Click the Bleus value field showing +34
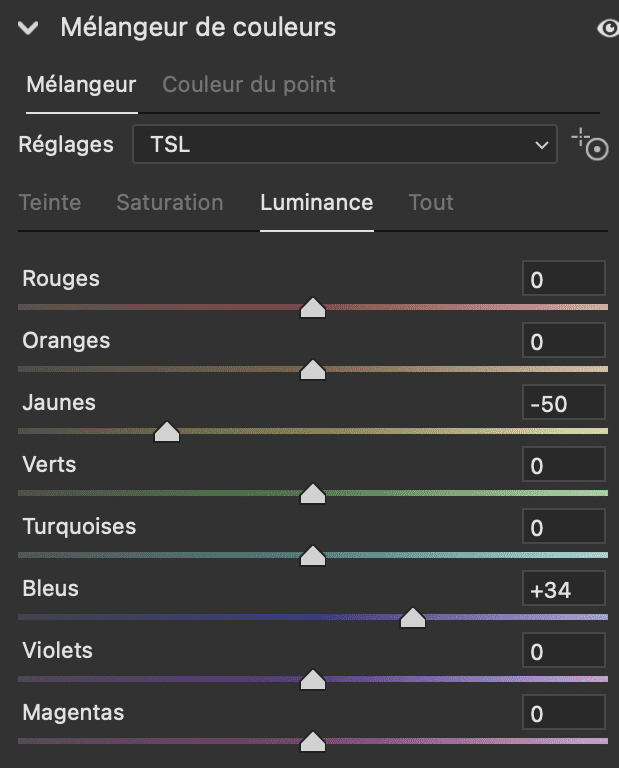Screen dimensions: 619x768 pos(564,590)
